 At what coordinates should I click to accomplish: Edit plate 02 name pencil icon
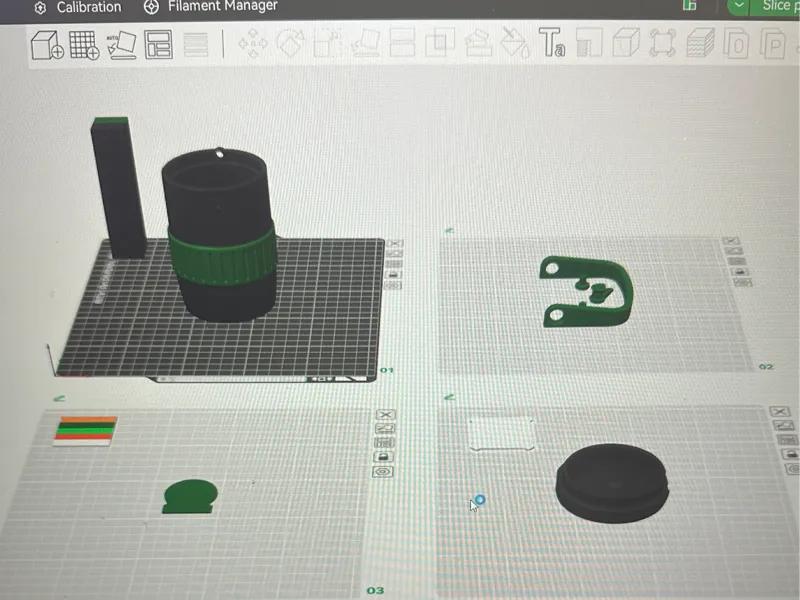click(x=449, y=231)
